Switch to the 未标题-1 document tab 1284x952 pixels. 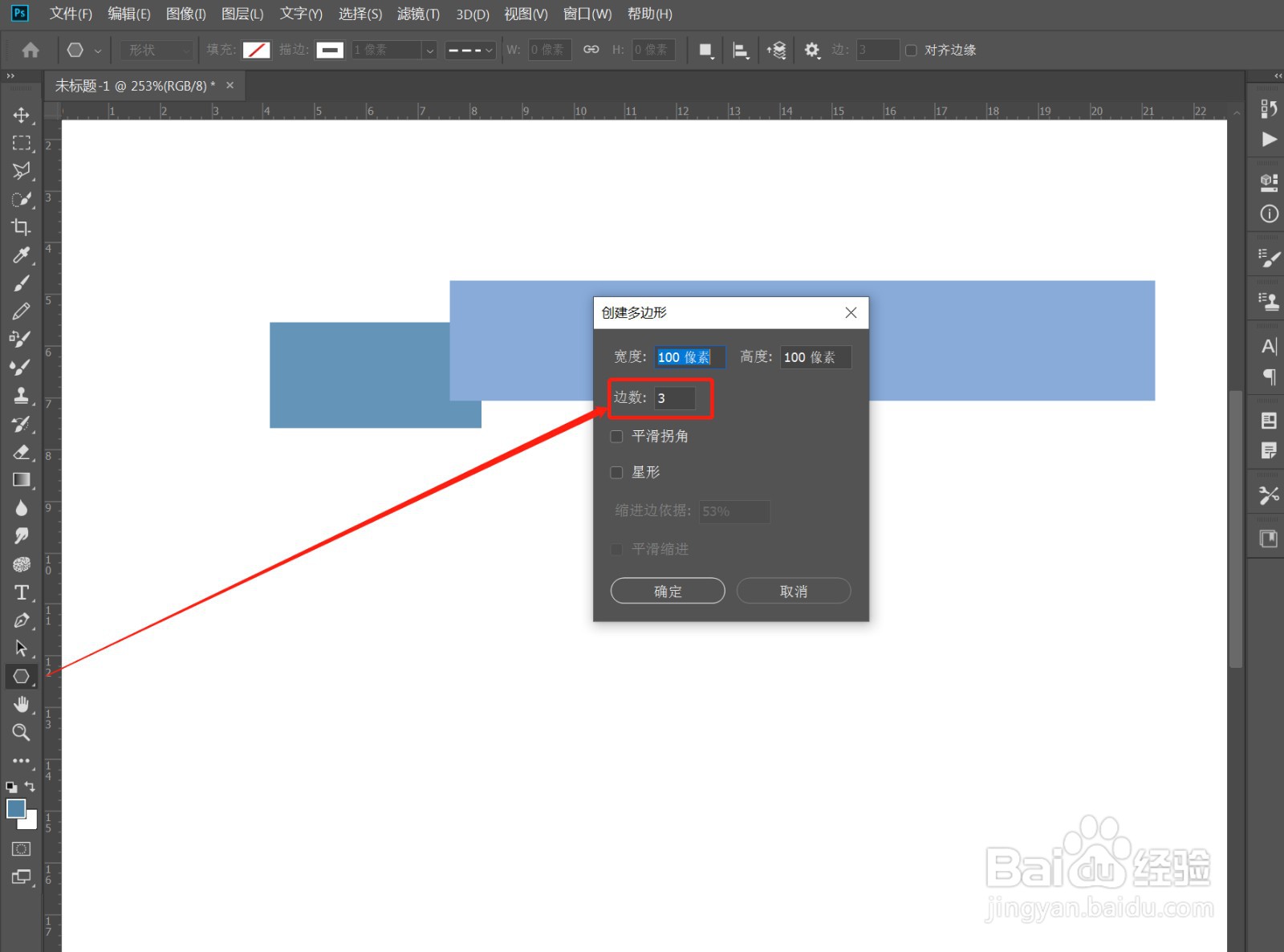point(135,86)
